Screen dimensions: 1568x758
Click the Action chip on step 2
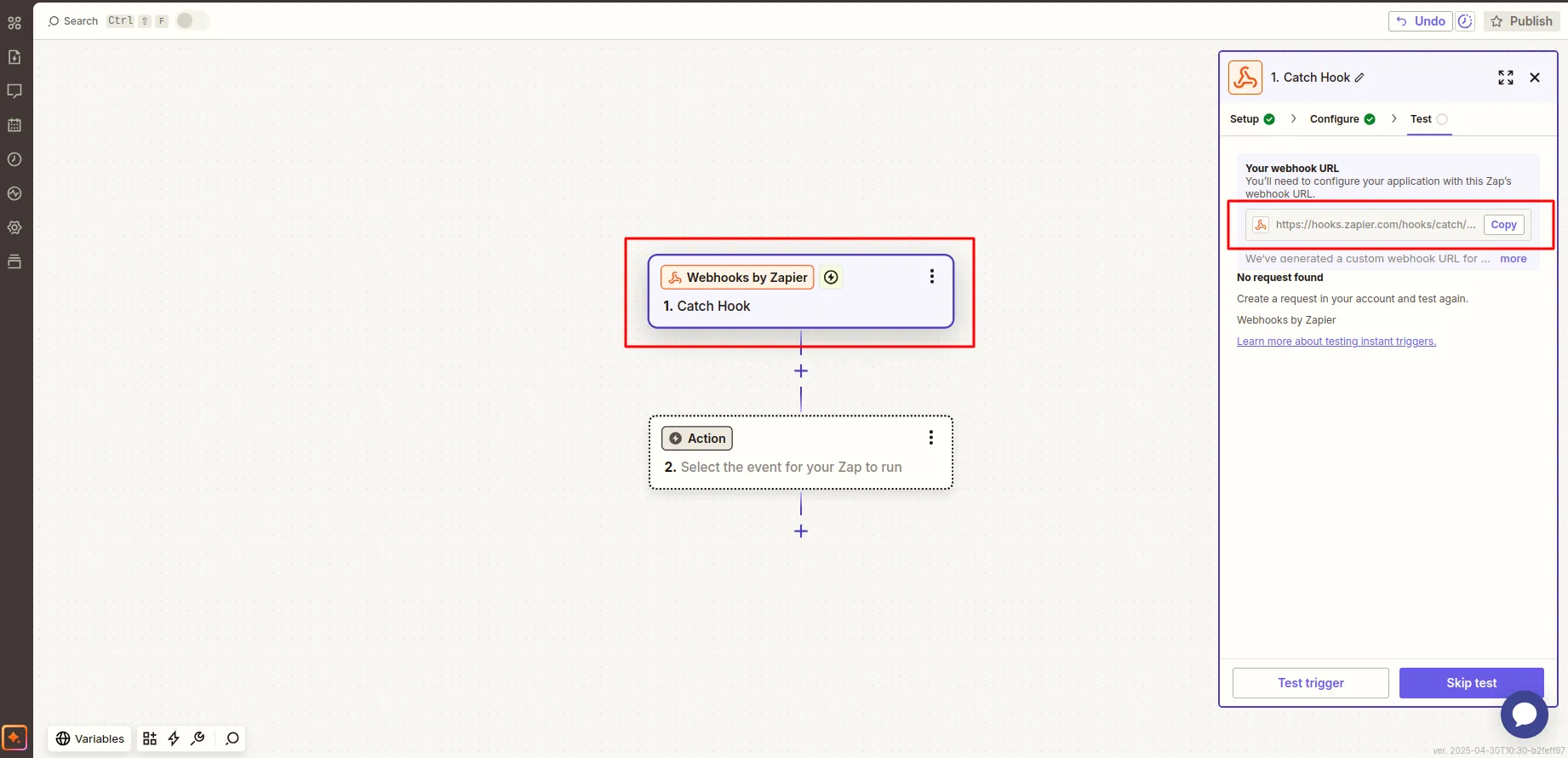[697, 439]
